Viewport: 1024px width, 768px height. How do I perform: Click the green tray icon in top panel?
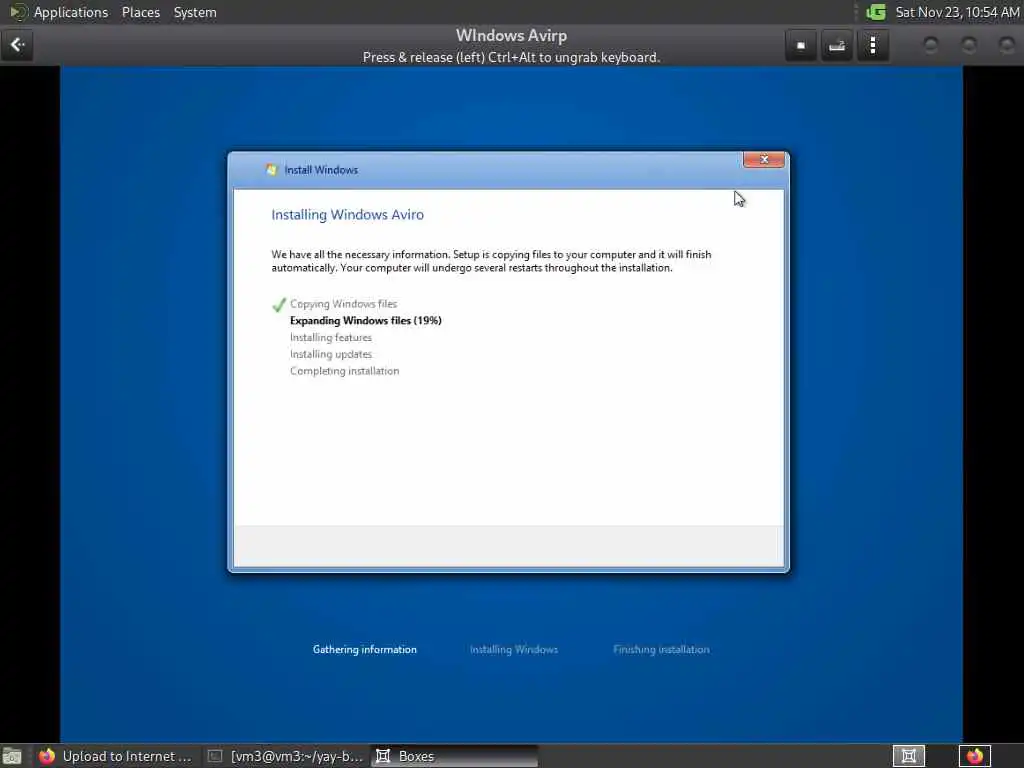876,12
